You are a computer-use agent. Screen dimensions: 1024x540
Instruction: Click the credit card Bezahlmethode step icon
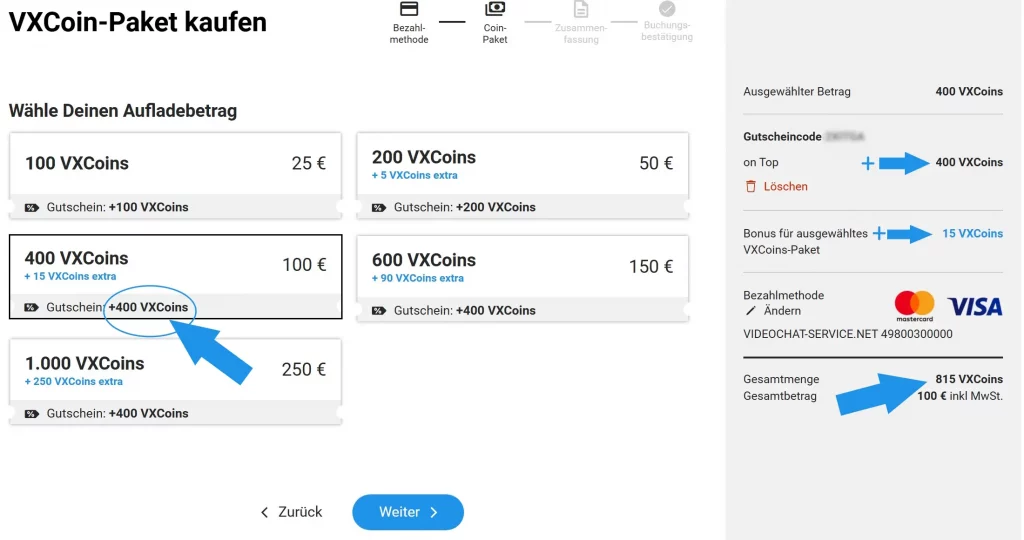click(x=409, y=8)
